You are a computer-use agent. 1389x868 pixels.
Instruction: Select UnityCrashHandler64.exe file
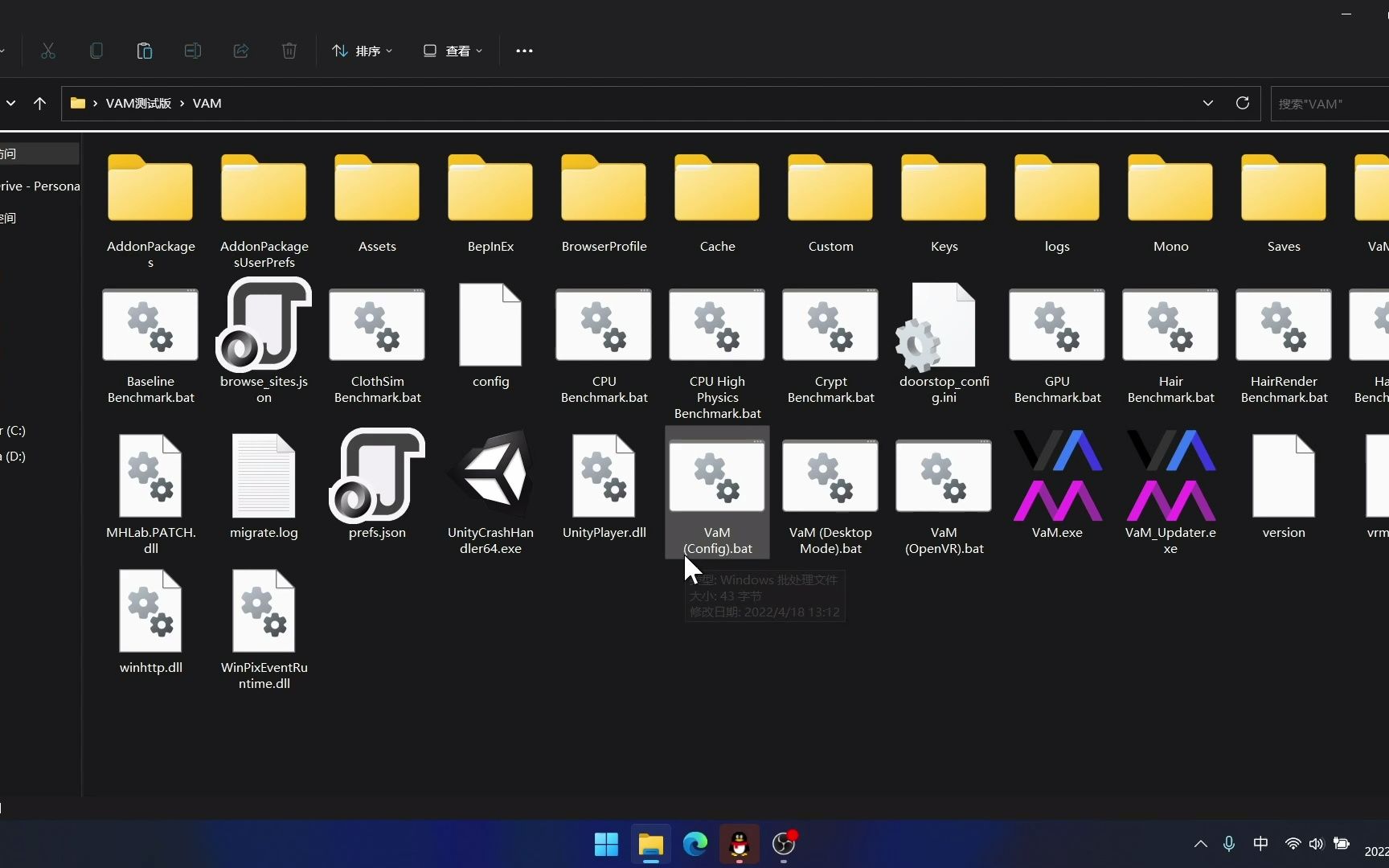coord(490,492)
